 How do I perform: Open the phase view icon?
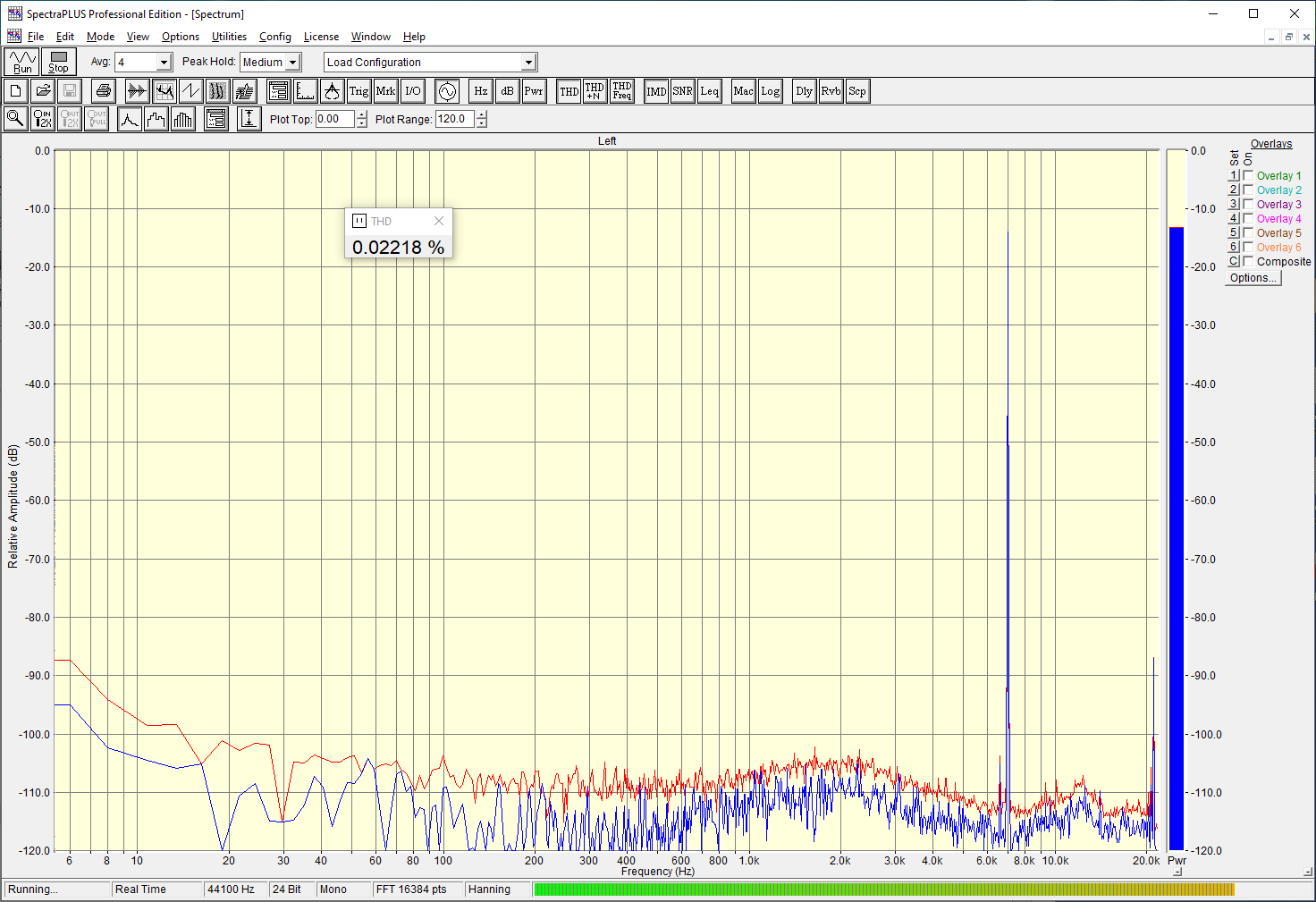point(190,91)
